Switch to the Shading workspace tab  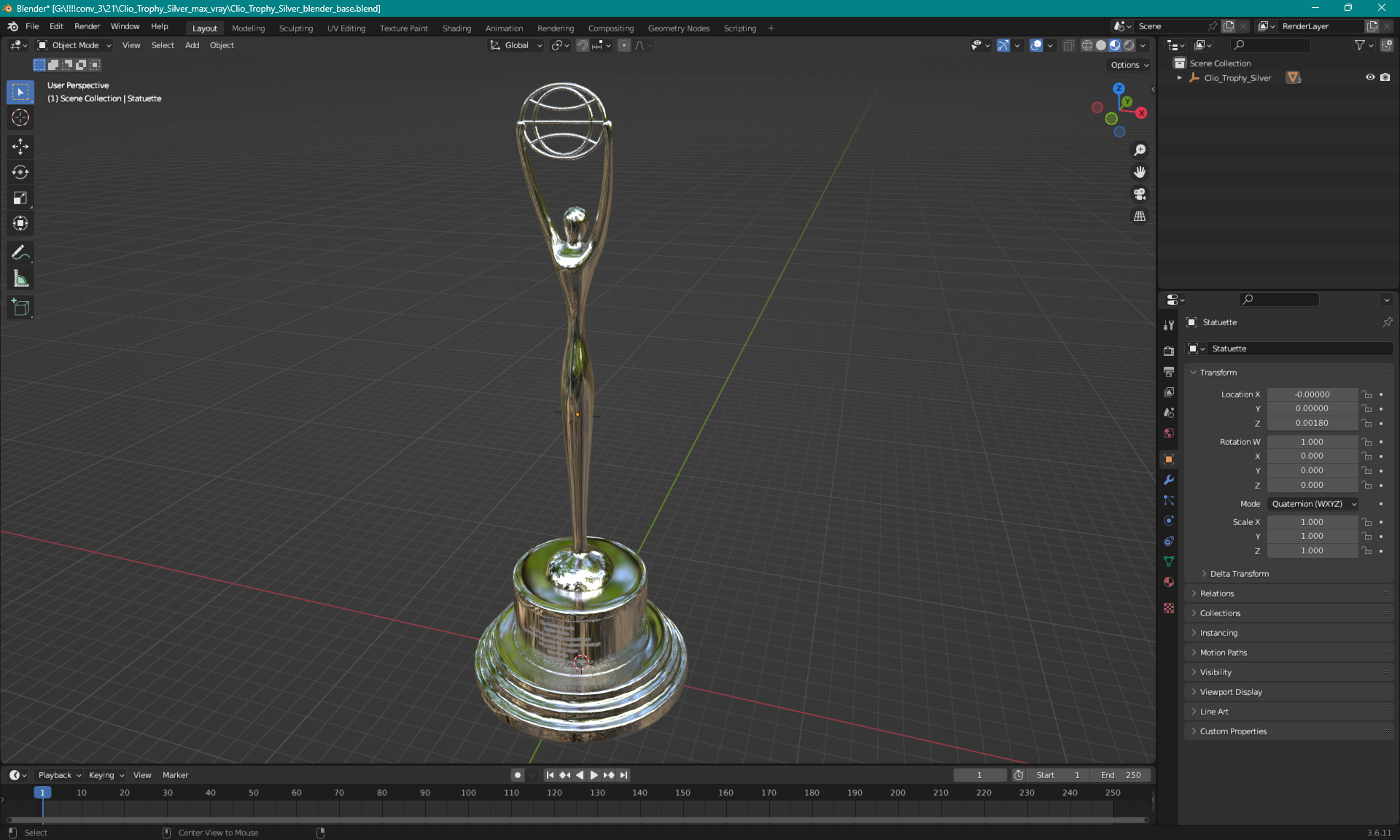pos(456,28)
